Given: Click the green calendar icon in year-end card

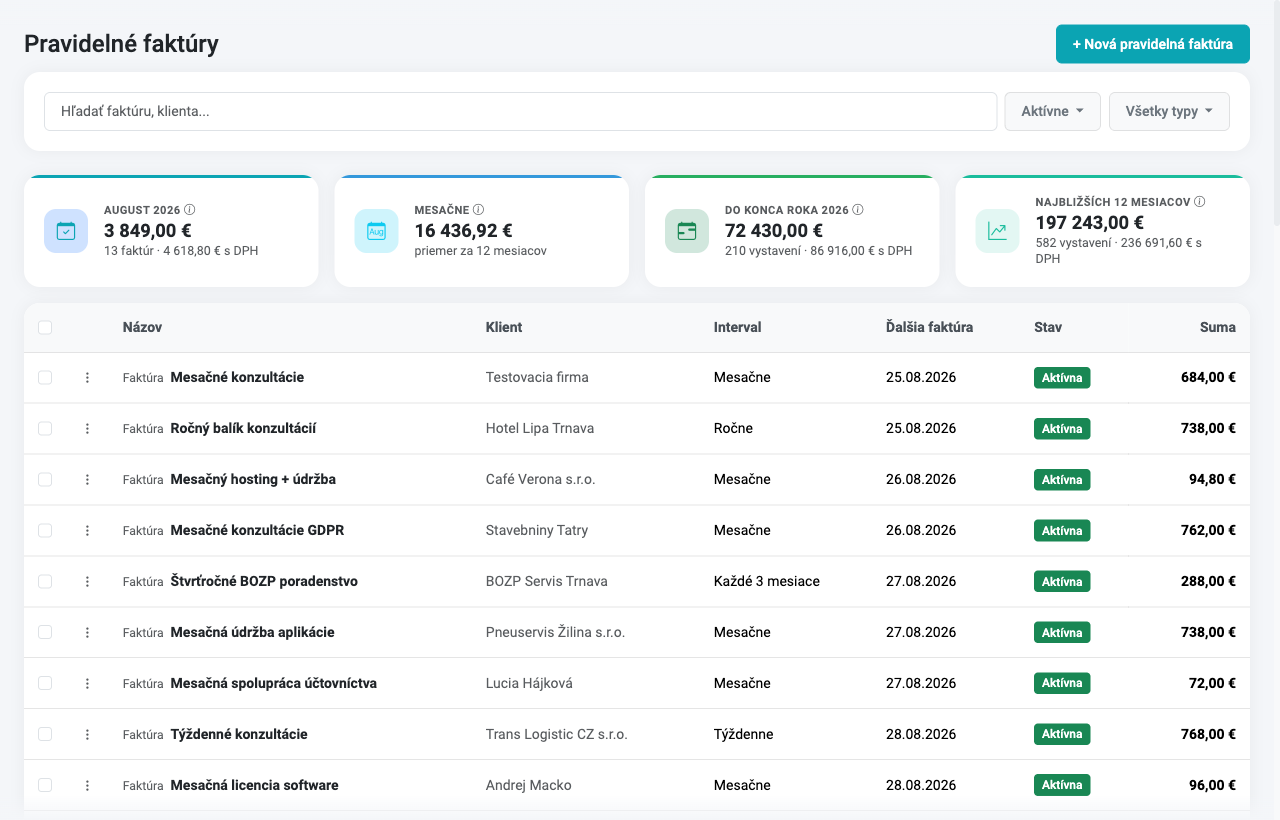Looking at the screenshot, I should pos(687,231).
